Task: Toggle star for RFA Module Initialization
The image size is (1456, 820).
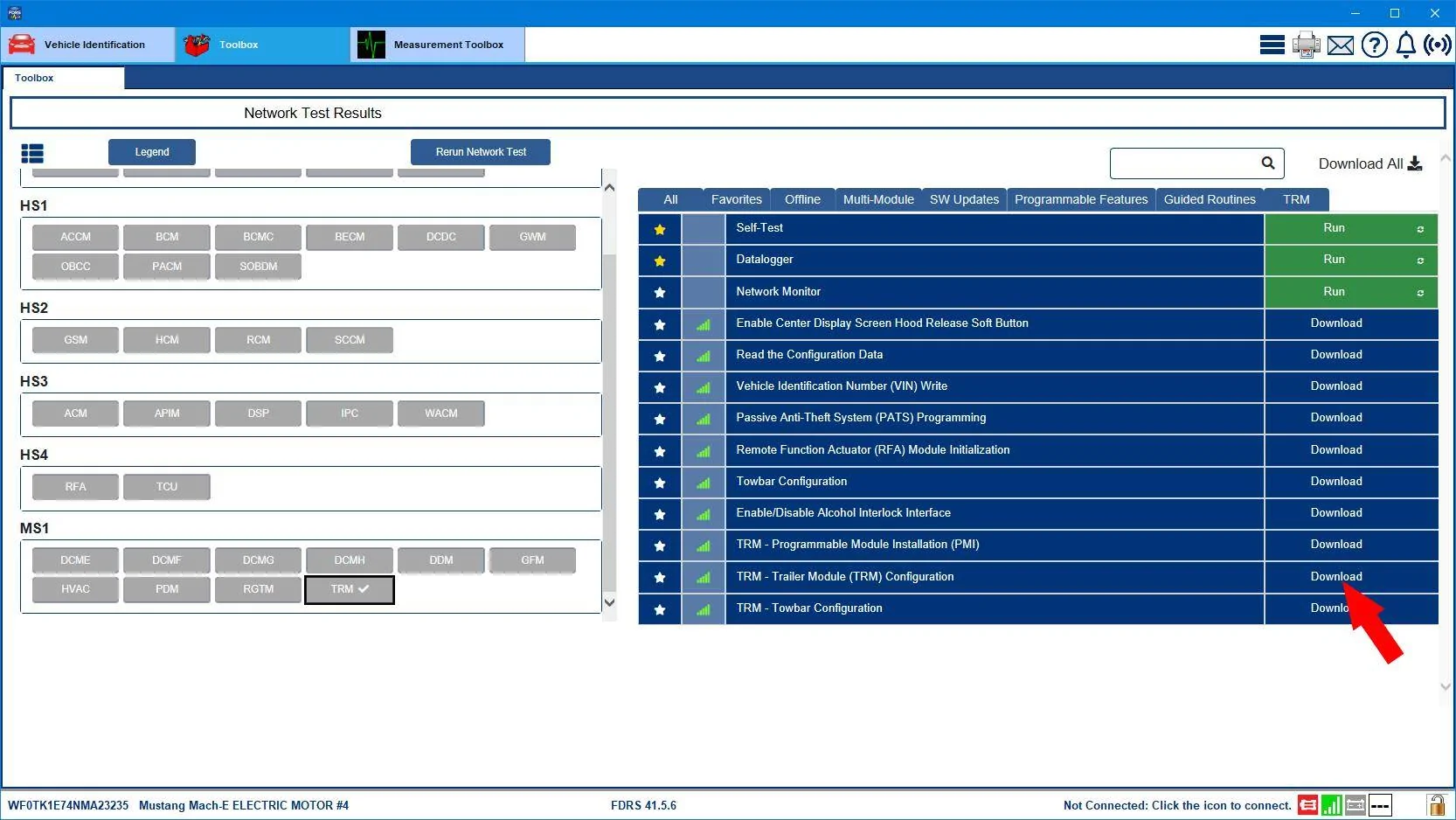Action: pos(660,451)
